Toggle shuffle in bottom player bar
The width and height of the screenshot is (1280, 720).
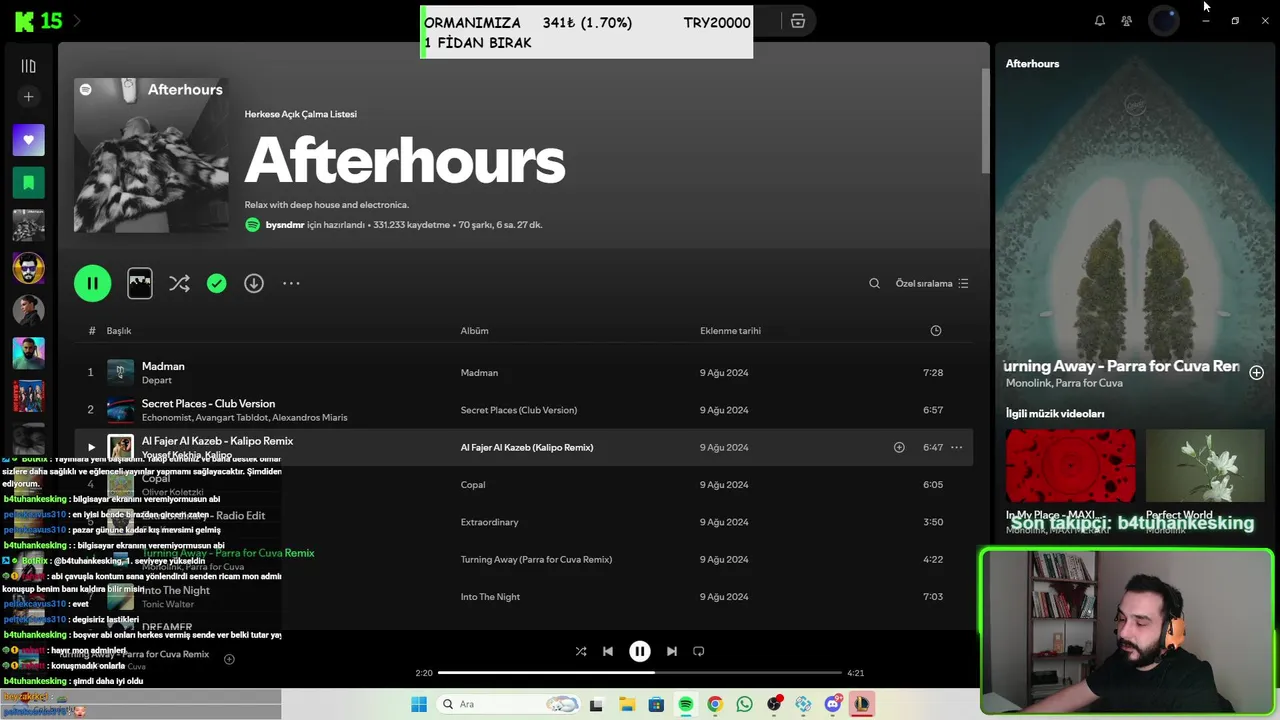[x=581, y=651]
